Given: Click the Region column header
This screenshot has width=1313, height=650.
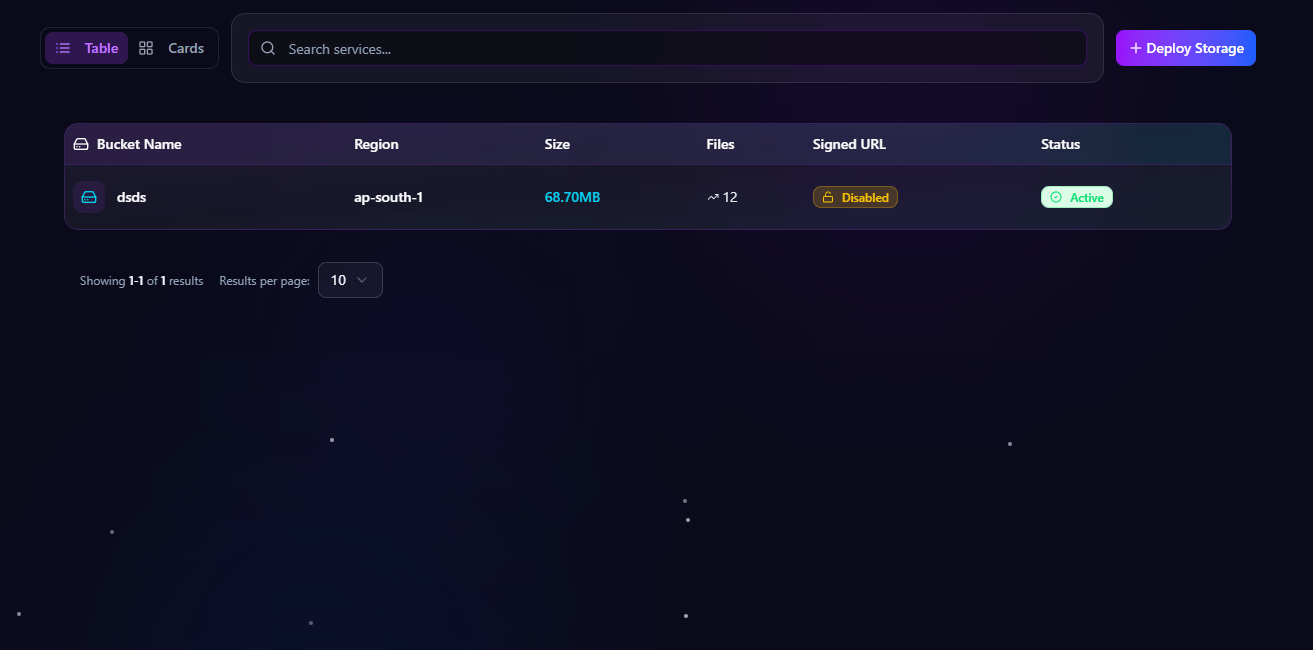Looking at the screenshot, I should point(376,144).
